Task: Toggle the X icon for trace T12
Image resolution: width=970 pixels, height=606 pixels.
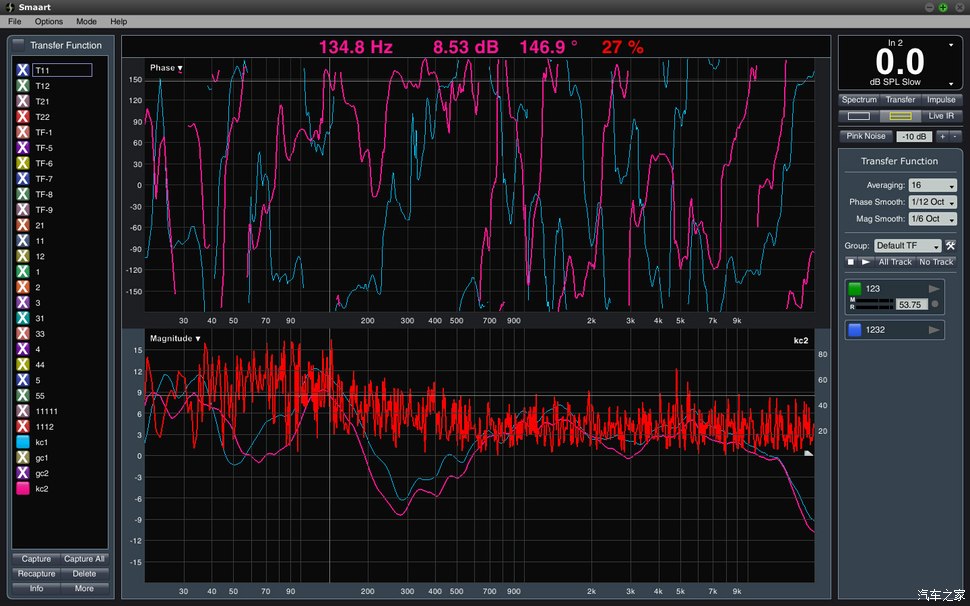Action: [x=23, y=85]
